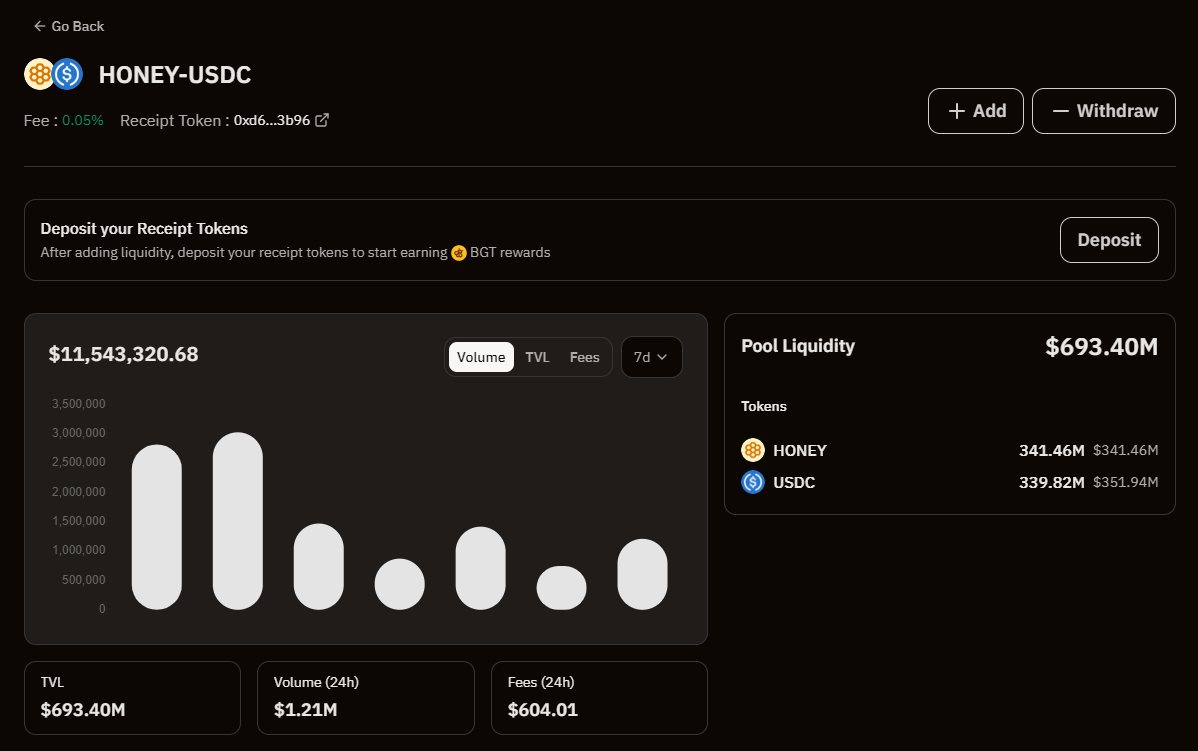Switch chart to Volume view
The width and height of the screenshot is (1198, 751).
tap(481, 357)
